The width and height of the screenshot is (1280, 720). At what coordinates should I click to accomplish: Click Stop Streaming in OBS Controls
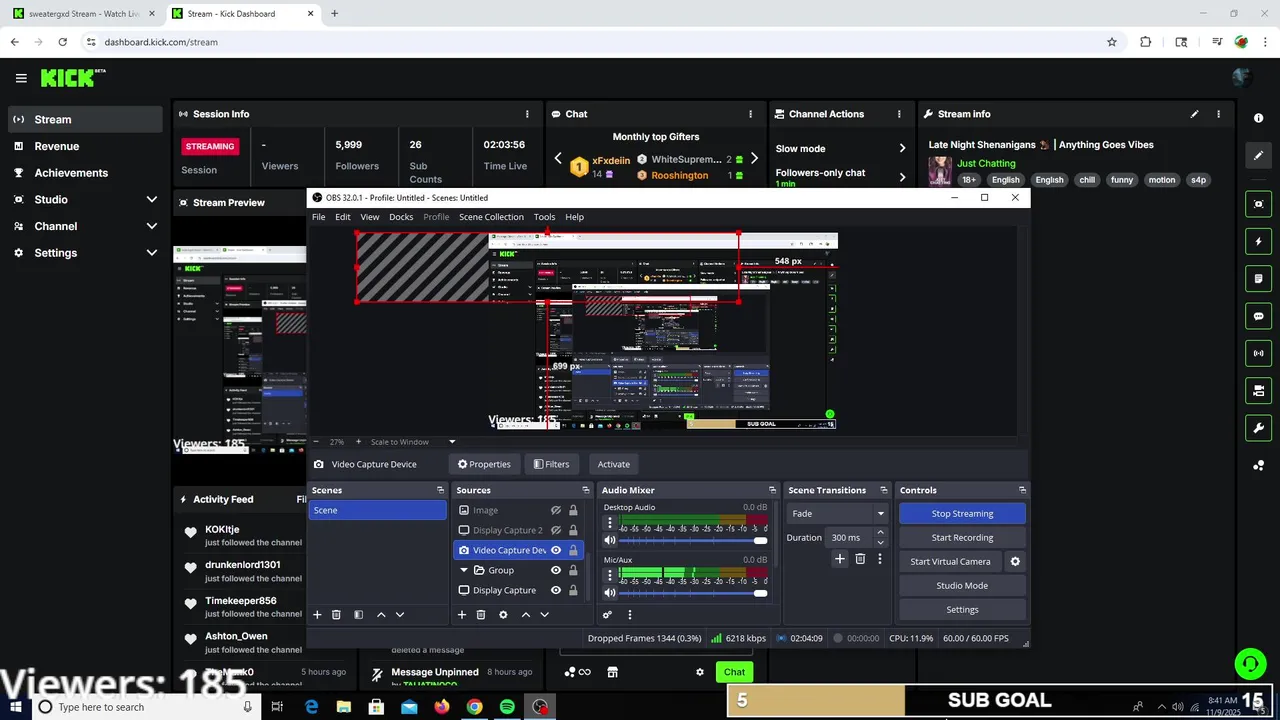point(962,513)
